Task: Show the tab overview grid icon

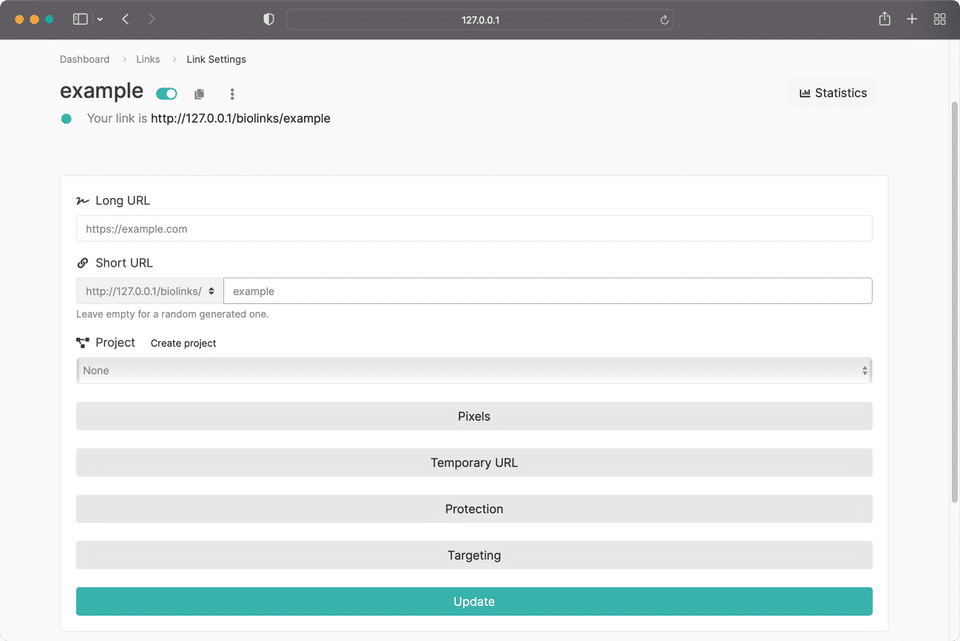Action: click(x=940, y=19)
